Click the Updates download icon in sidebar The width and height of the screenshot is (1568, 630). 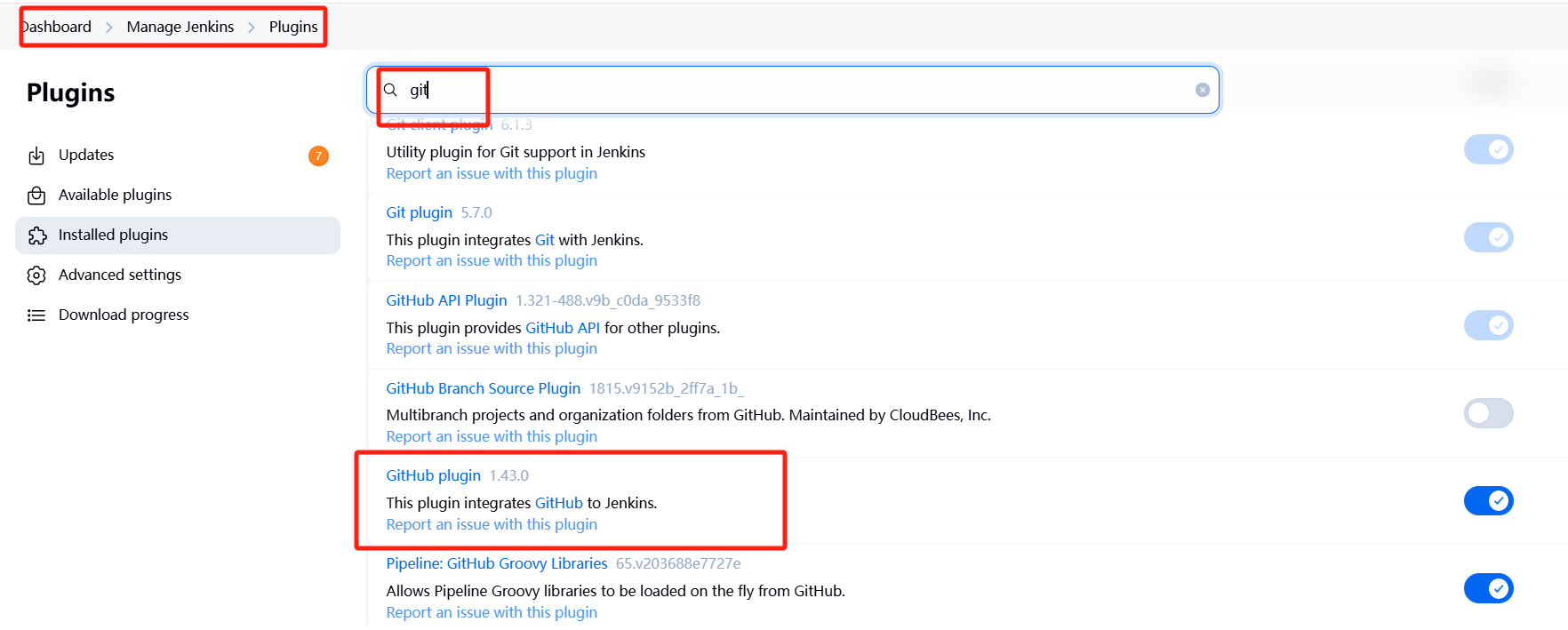(36, 156)
